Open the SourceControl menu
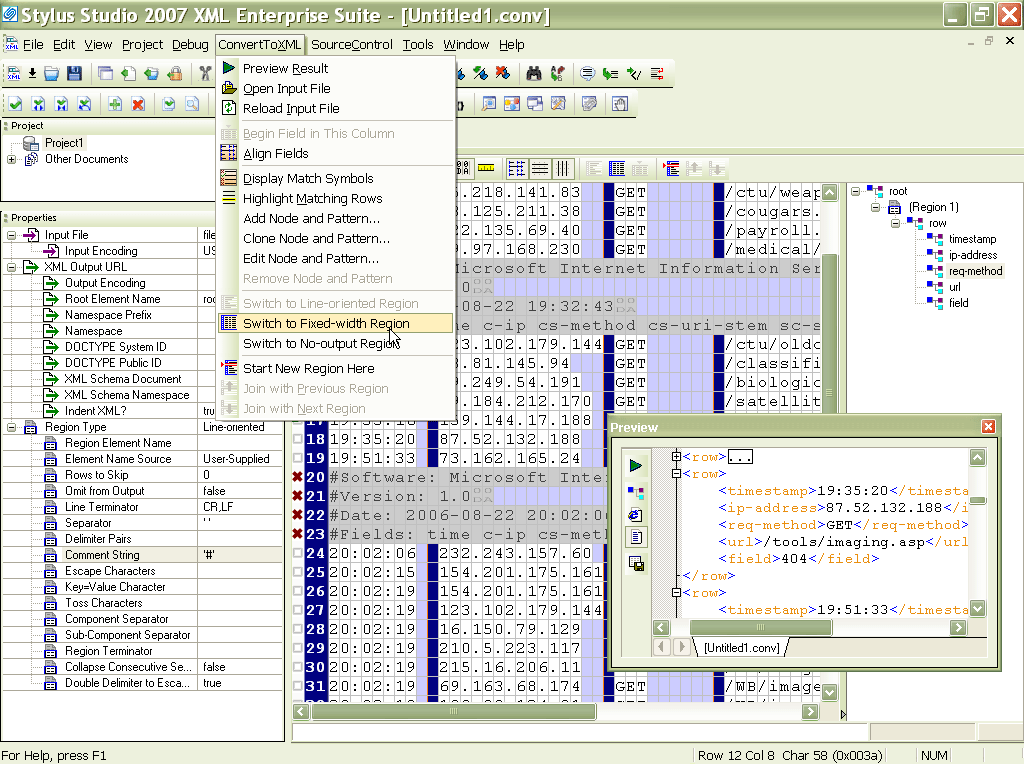 (351, 44)
